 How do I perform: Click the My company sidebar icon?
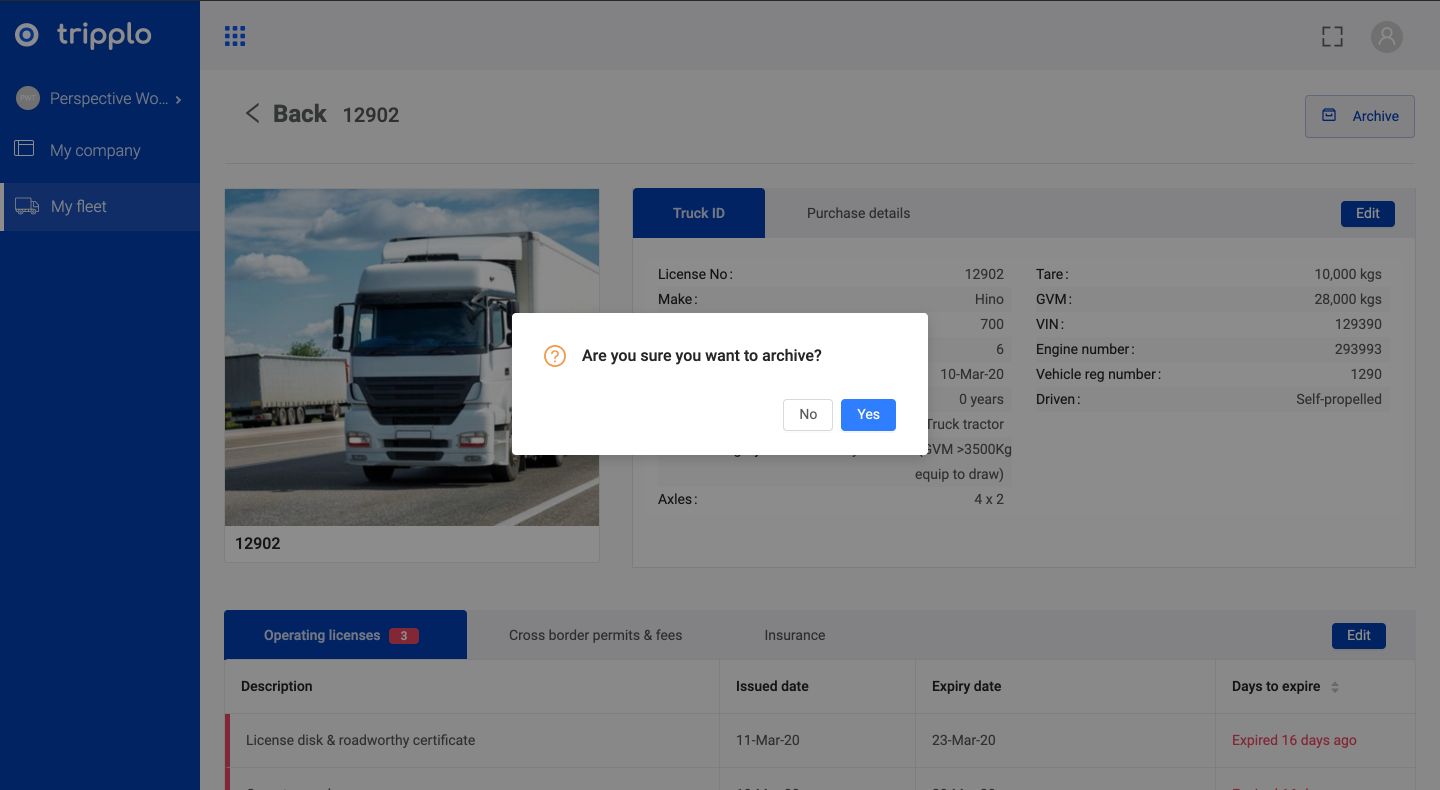[x=24, y=149]
